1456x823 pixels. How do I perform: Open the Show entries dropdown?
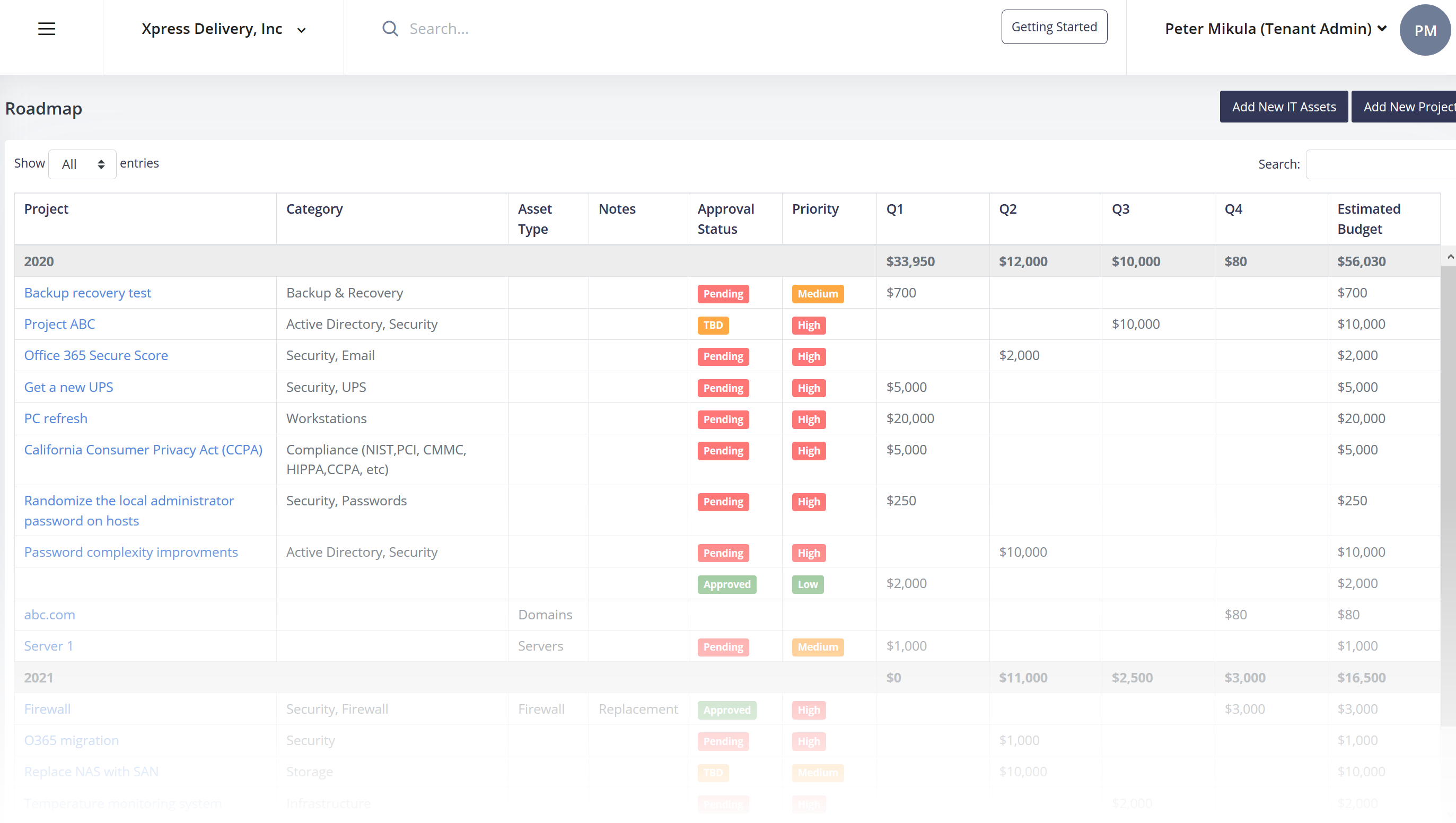pyautogui.click(x=83, y=164)
